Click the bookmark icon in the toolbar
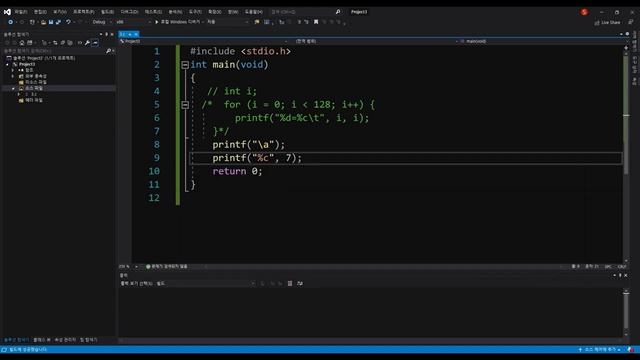The image size is (640, 360). pyautogui.click(x=316, y=22)
